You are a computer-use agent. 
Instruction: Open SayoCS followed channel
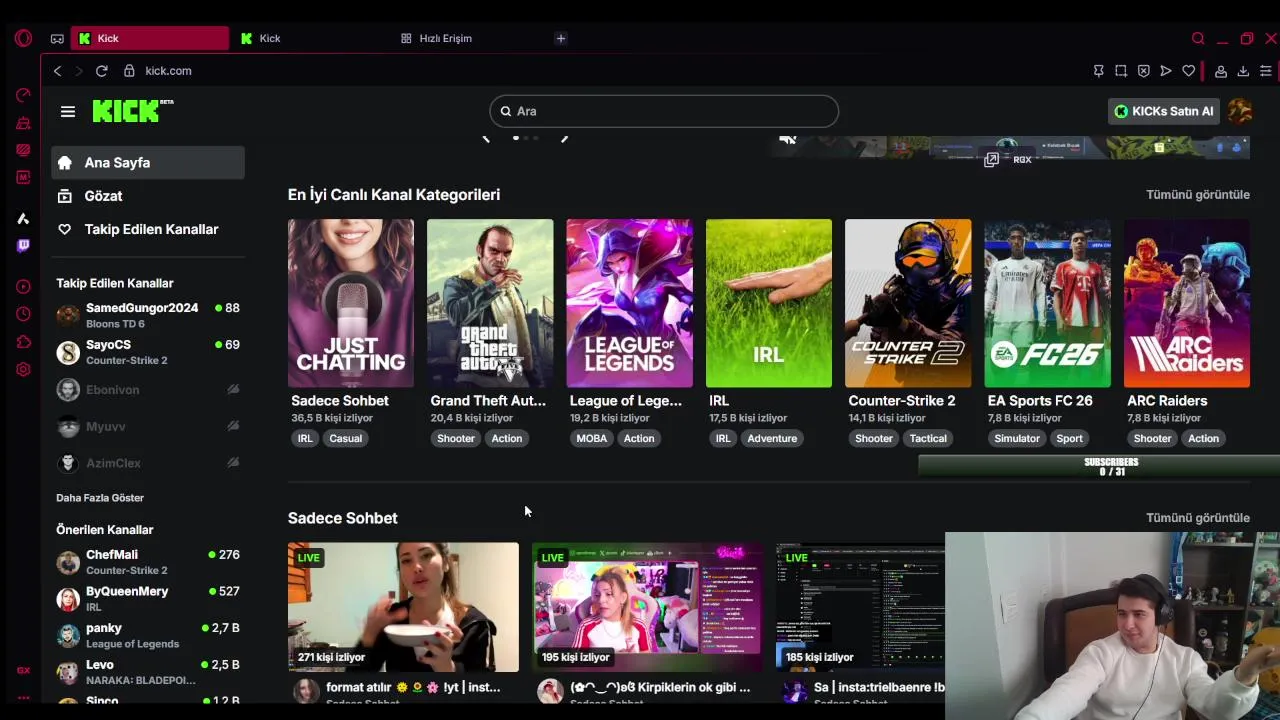click(x=148, y=352)
